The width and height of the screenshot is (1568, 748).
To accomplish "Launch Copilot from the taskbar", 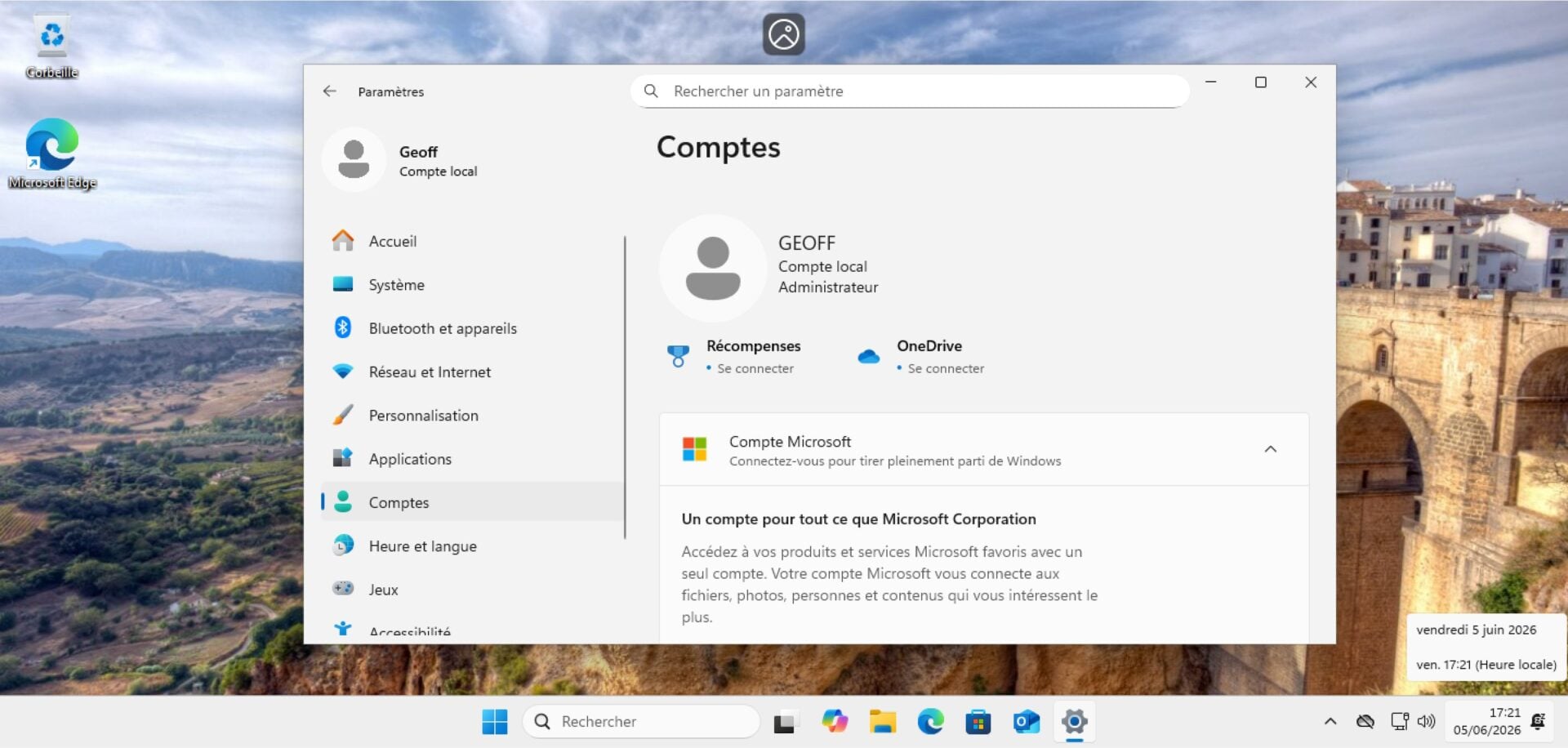I will [x=835, y=722].
